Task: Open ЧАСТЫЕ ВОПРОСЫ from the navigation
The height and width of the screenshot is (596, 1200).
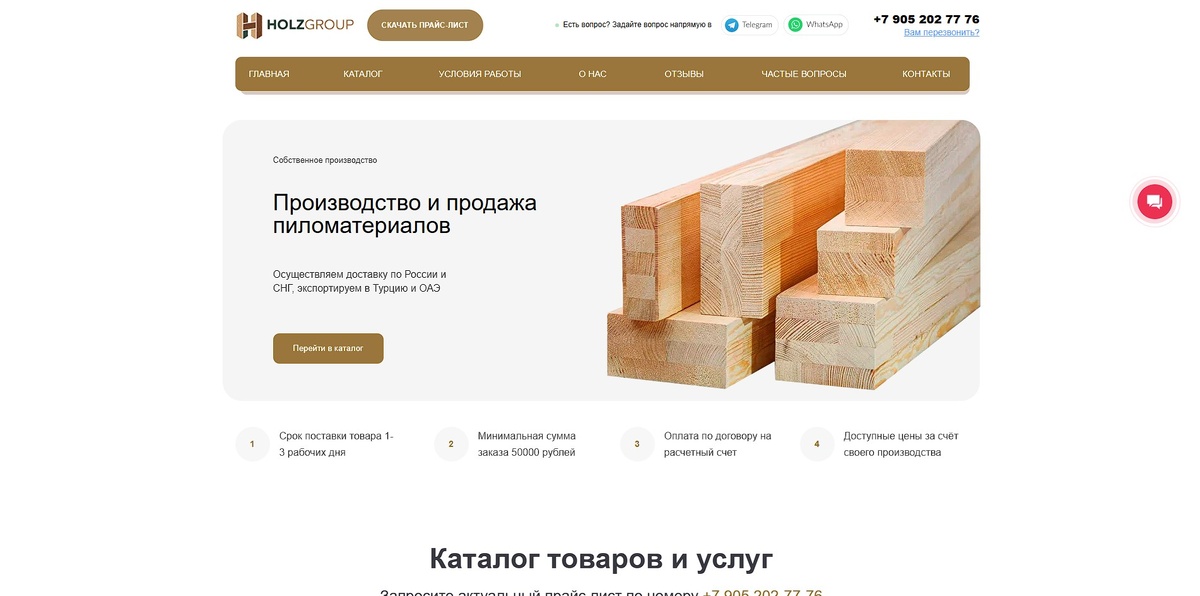Action: coord(804,73)
